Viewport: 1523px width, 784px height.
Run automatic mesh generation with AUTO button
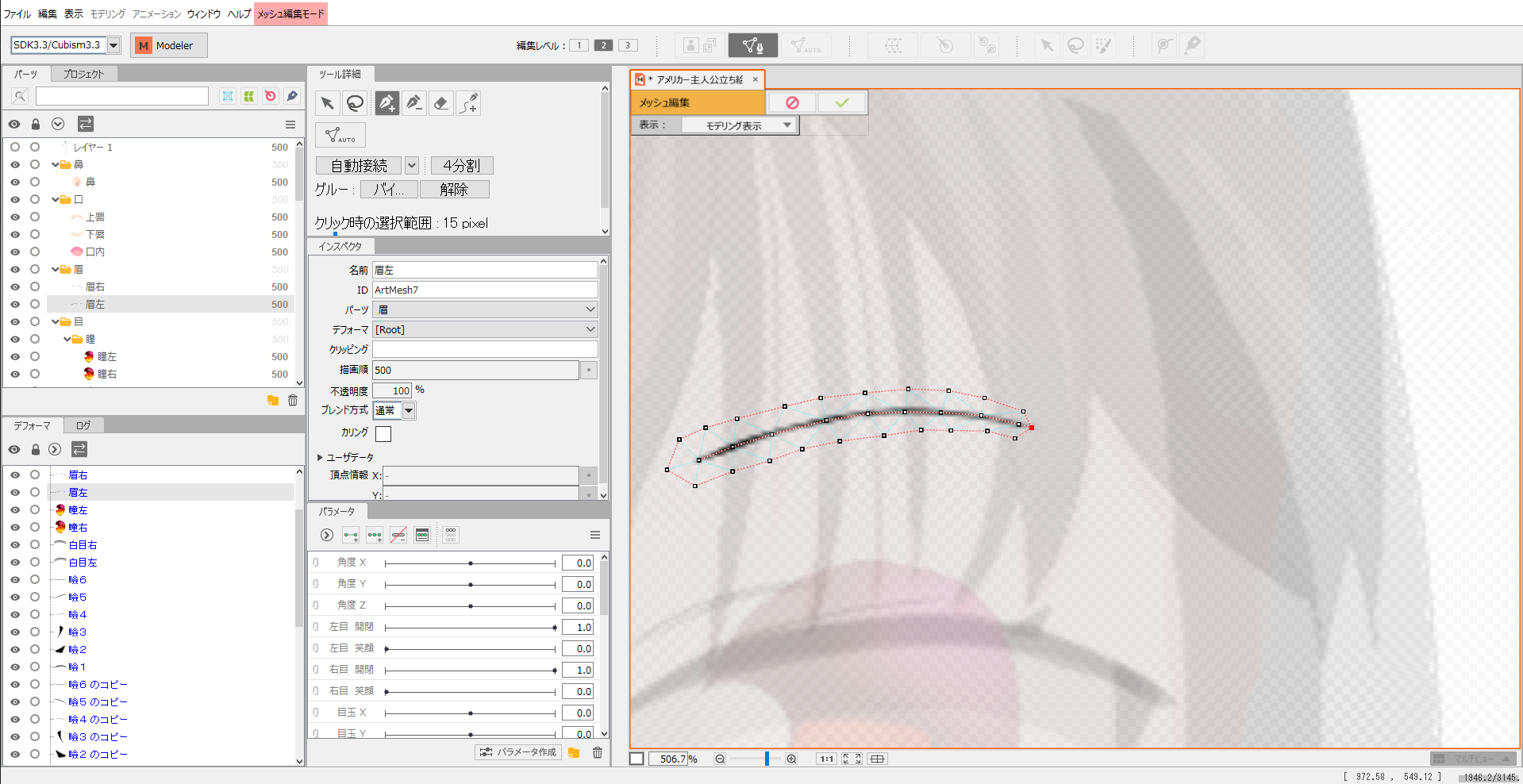[x=340, y=135]
